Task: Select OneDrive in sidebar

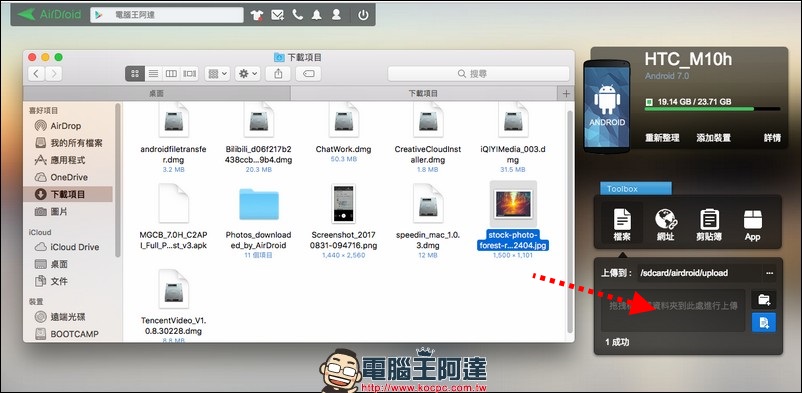Action: [69, 177]
